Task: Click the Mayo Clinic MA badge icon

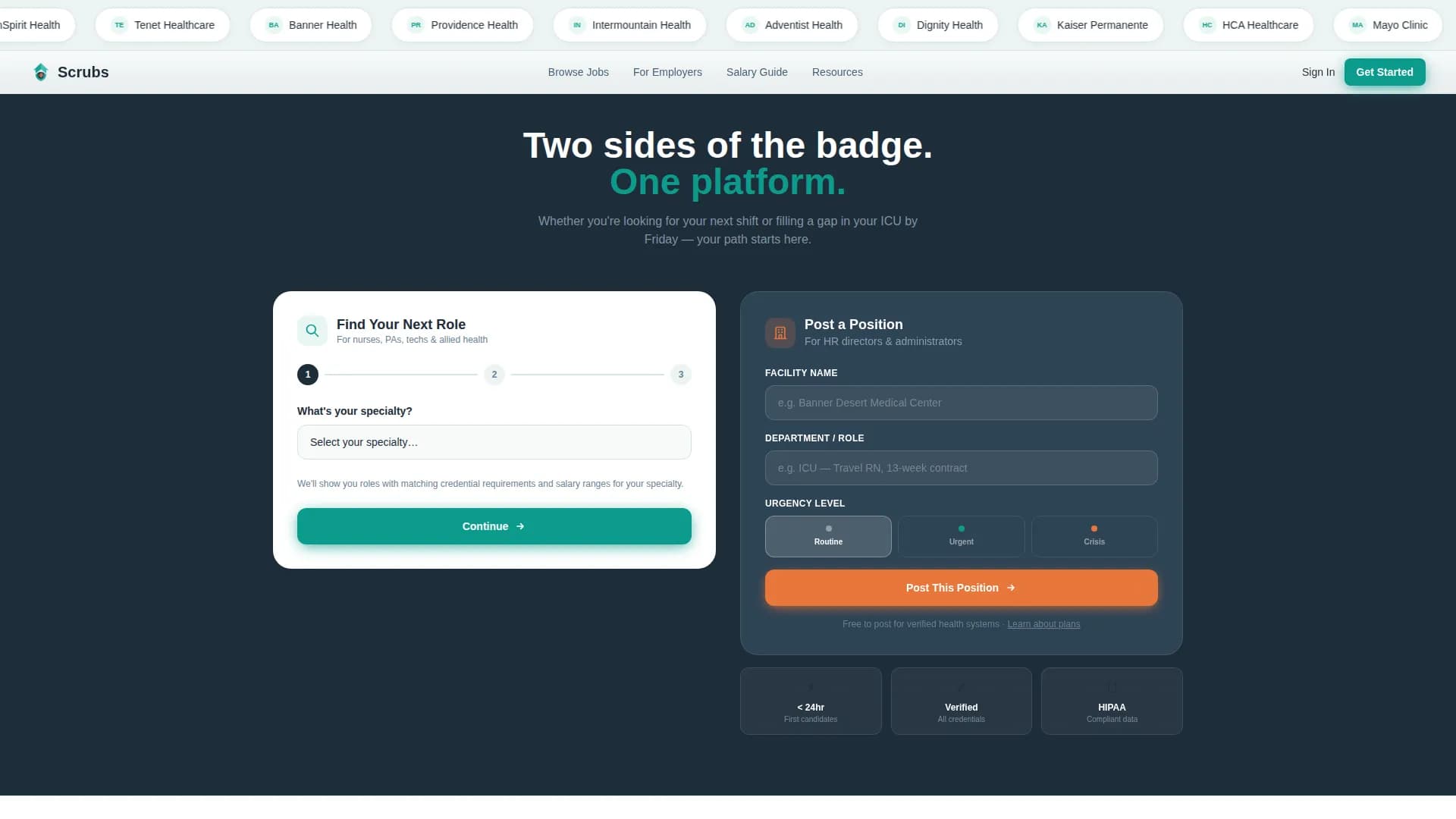Action: pyautogui.click(x=1357, y=25)
